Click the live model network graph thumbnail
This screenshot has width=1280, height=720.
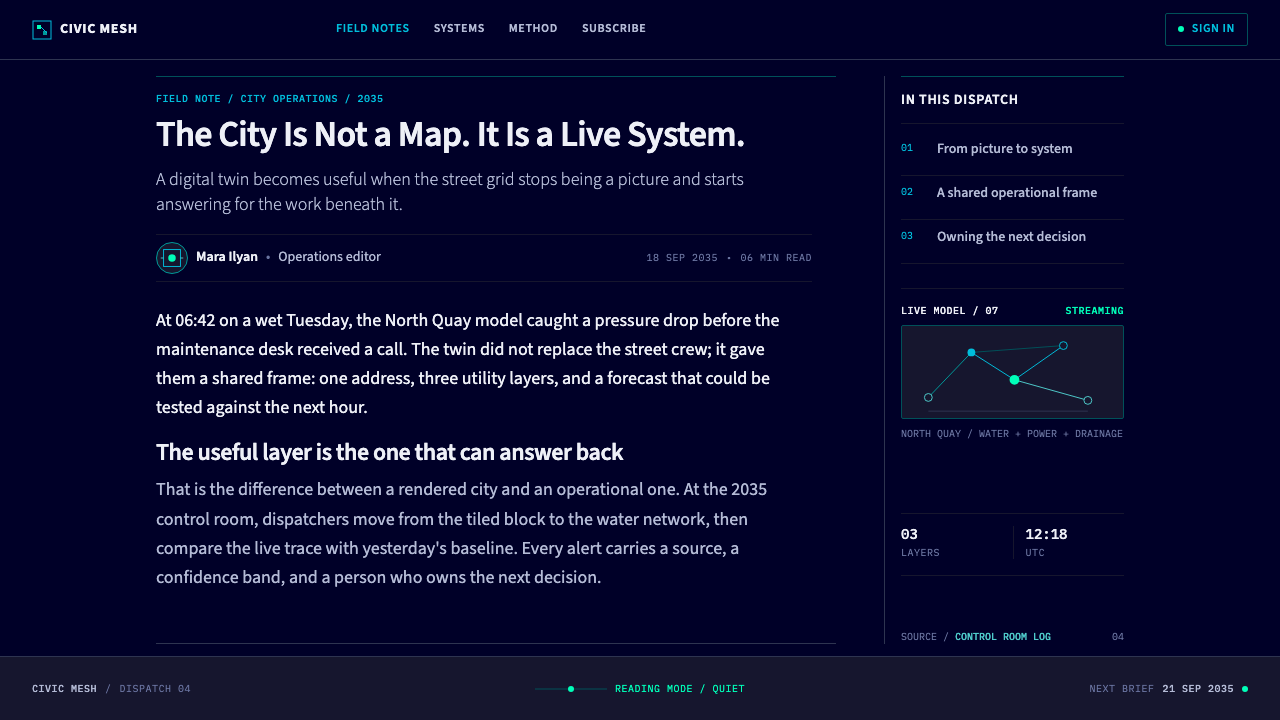click(x=1012, y=372)
